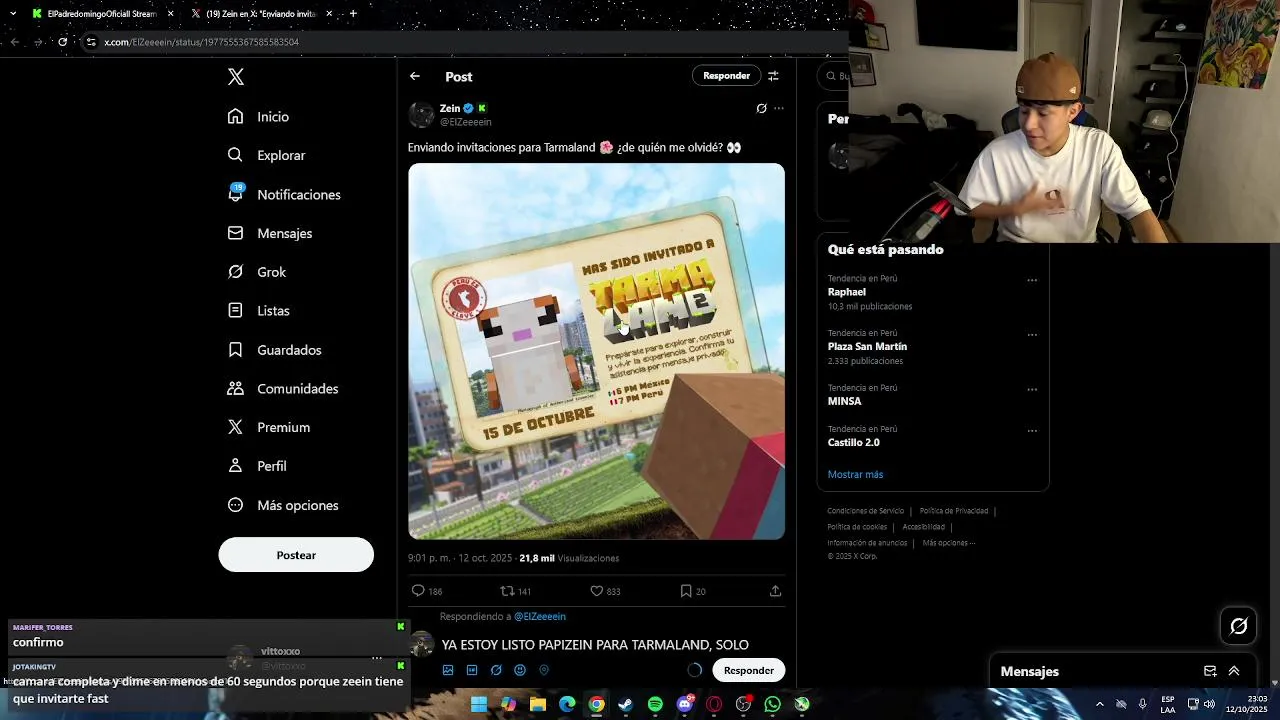Click the reply text input field

[595, 645]
